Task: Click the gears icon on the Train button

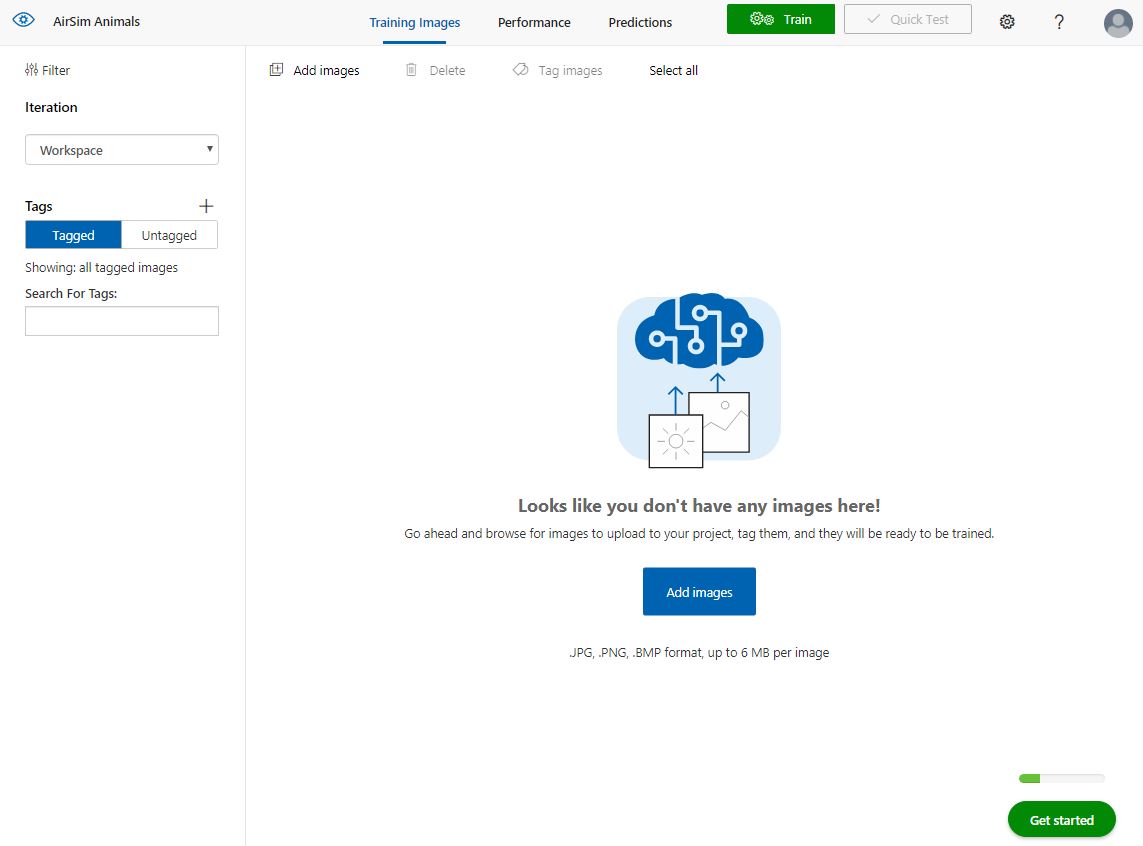Action: pos(762,19)
